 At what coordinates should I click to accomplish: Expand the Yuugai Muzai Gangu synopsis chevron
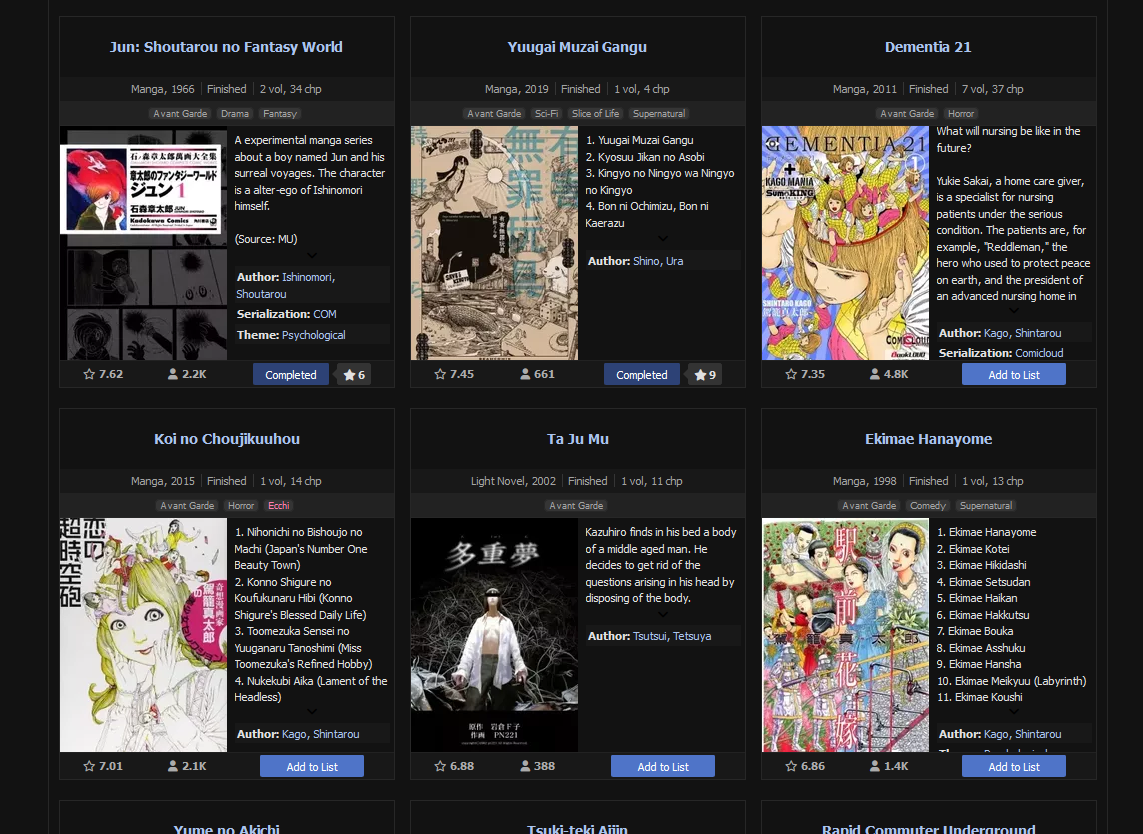(663, 238)
